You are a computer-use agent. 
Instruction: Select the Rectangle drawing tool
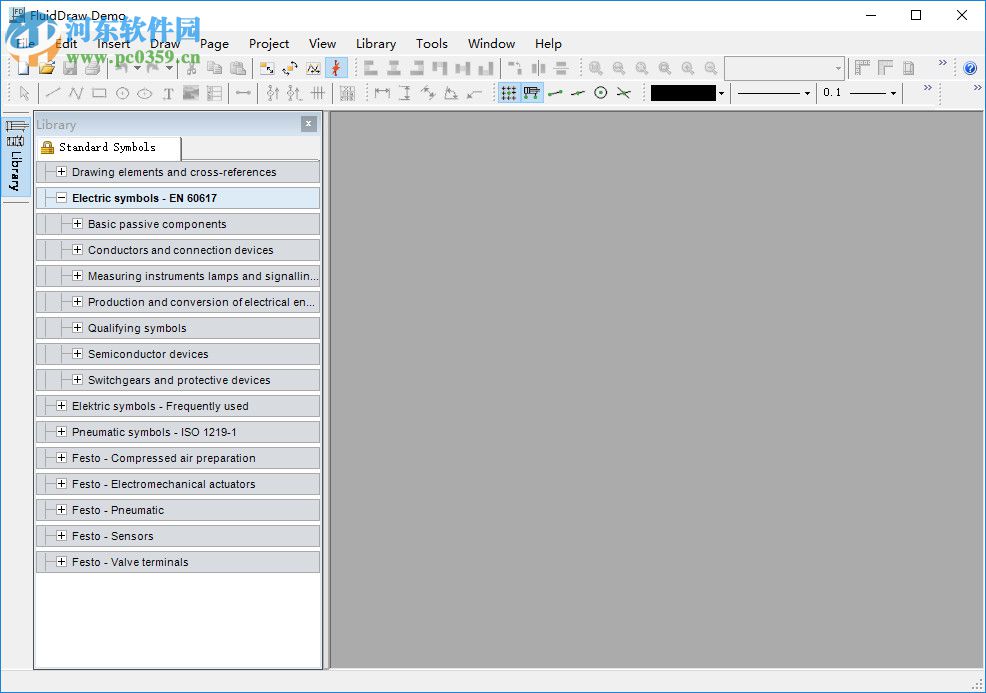99,92
